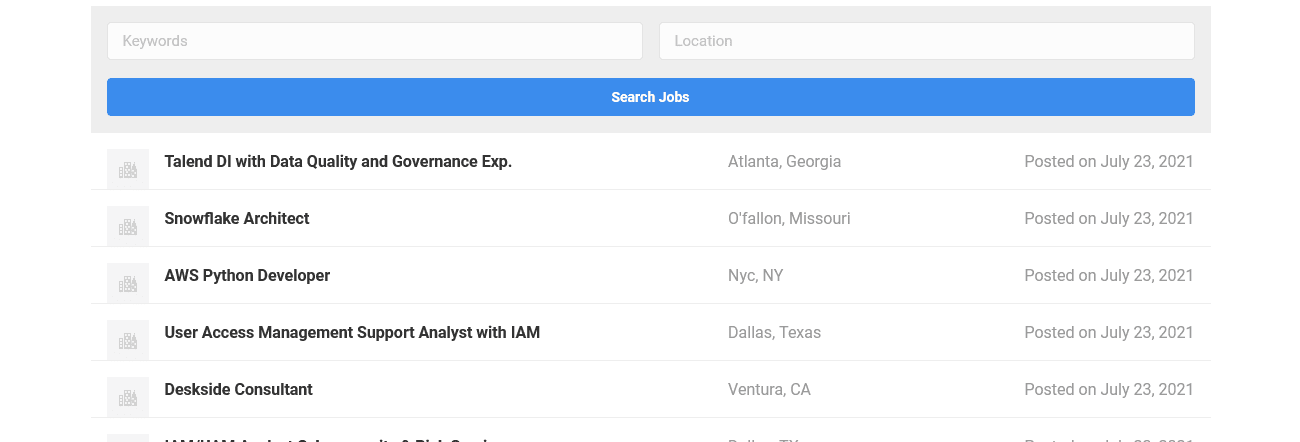1300x442 pixels.
Task: Click posted date of the Deskside Consultant job
Action: click(x=1109, y=389)
